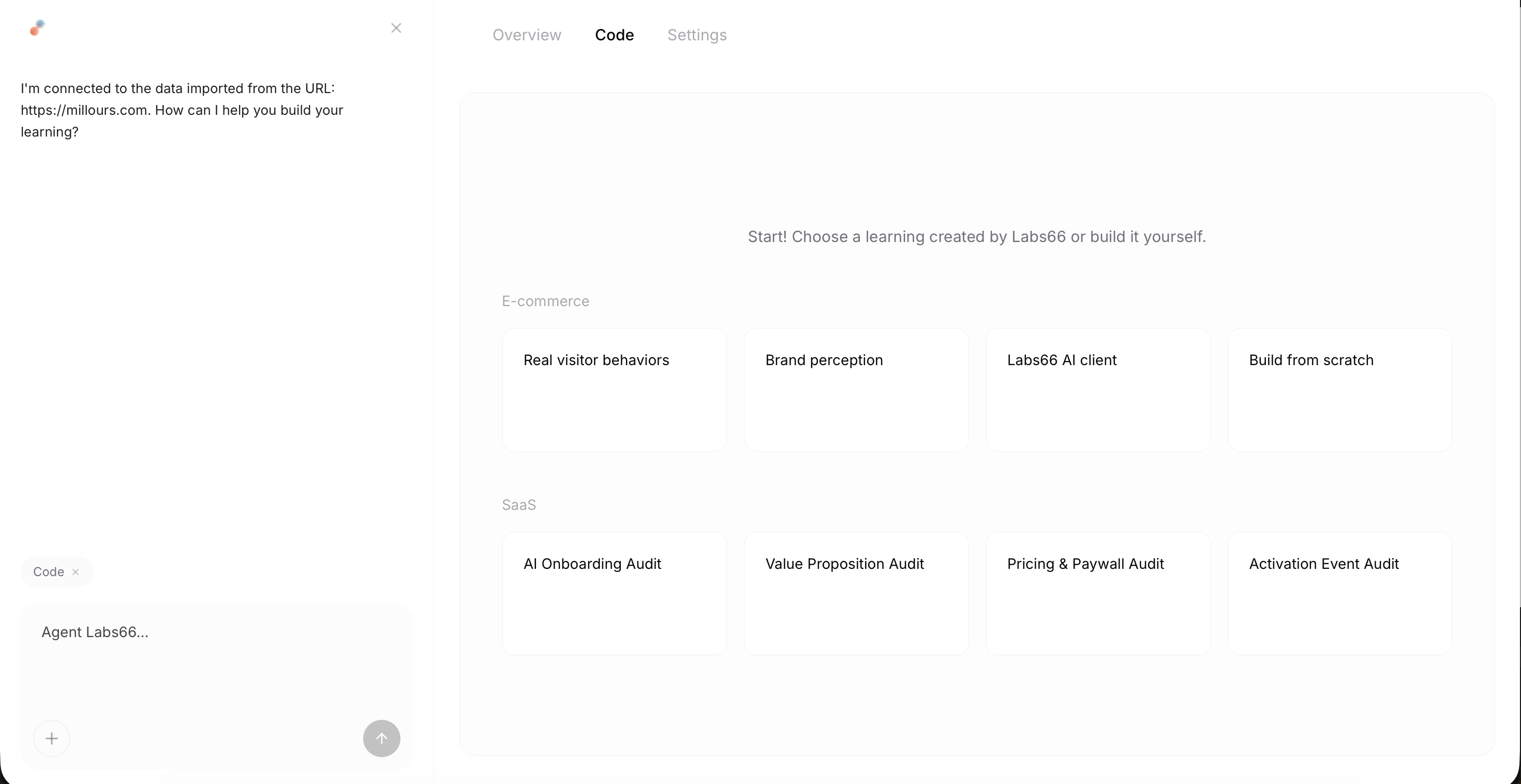Click the Code chip label
The width and height of the screenshot is (1521, 784).
coord(49,571)
